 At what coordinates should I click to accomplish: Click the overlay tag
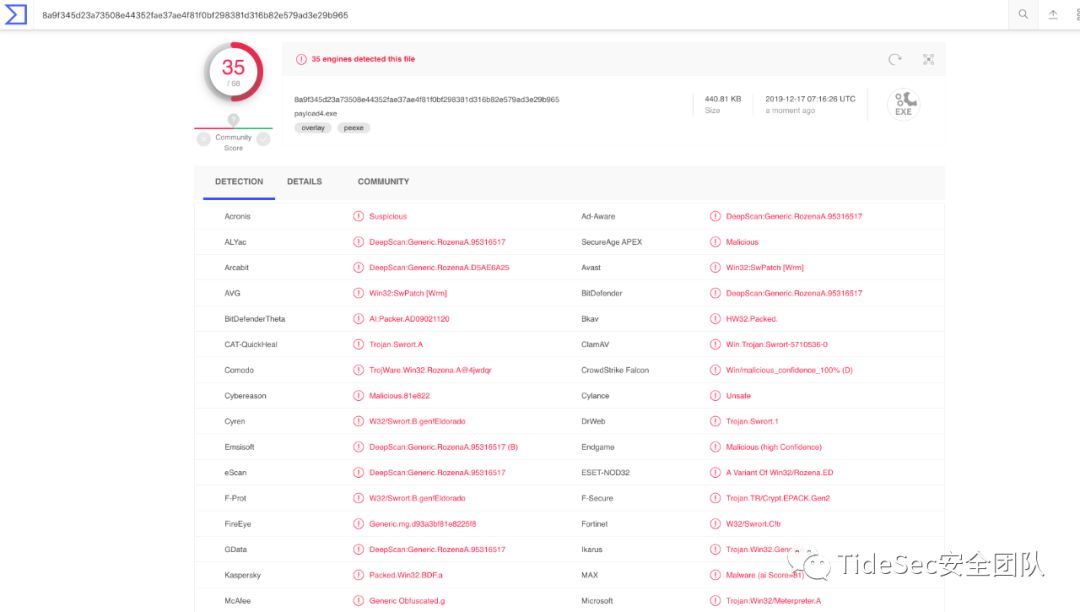313,128
